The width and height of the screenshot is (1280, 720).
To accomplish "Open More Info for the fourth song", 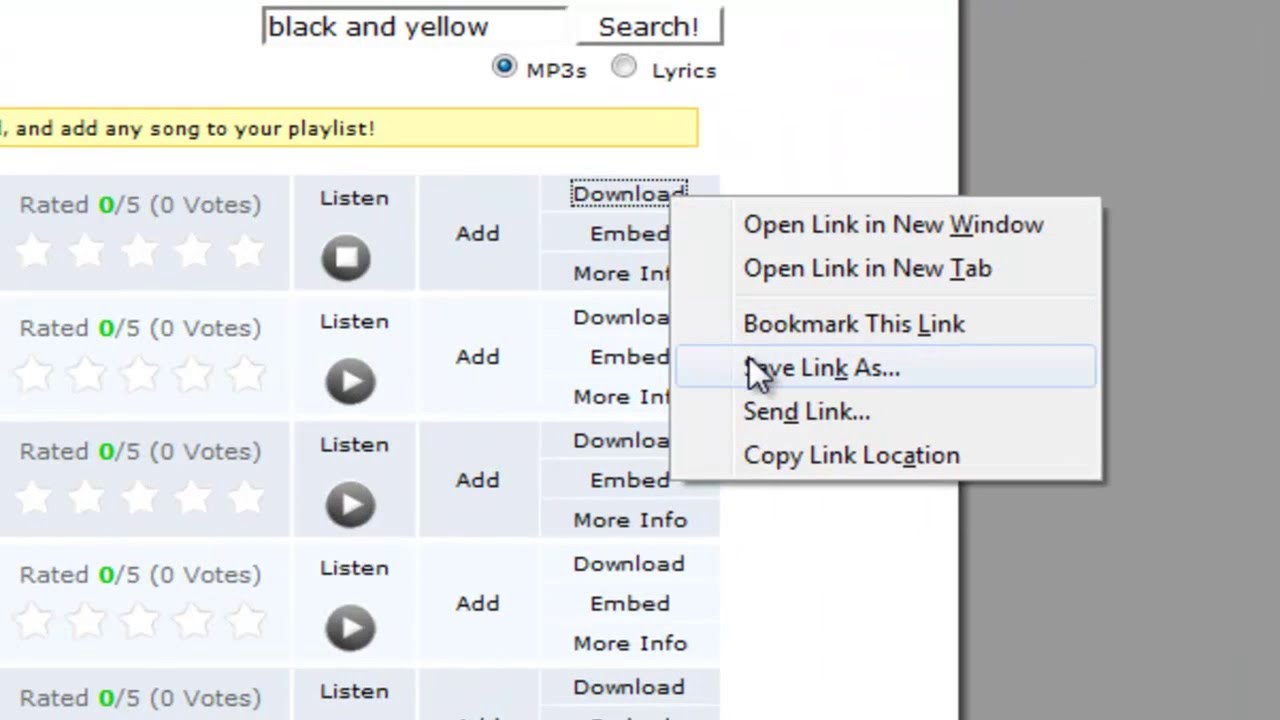I will pyautogui.click(x=630, y=643).
